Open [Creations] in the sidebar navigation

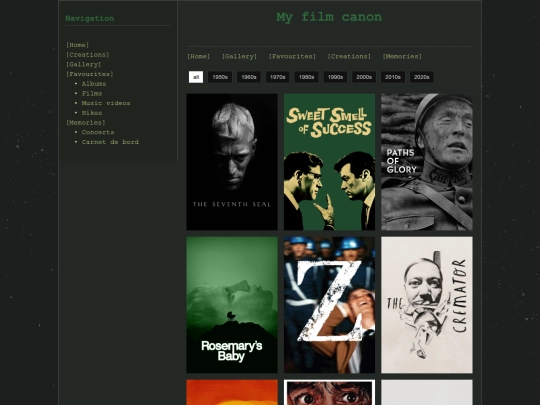88,55
